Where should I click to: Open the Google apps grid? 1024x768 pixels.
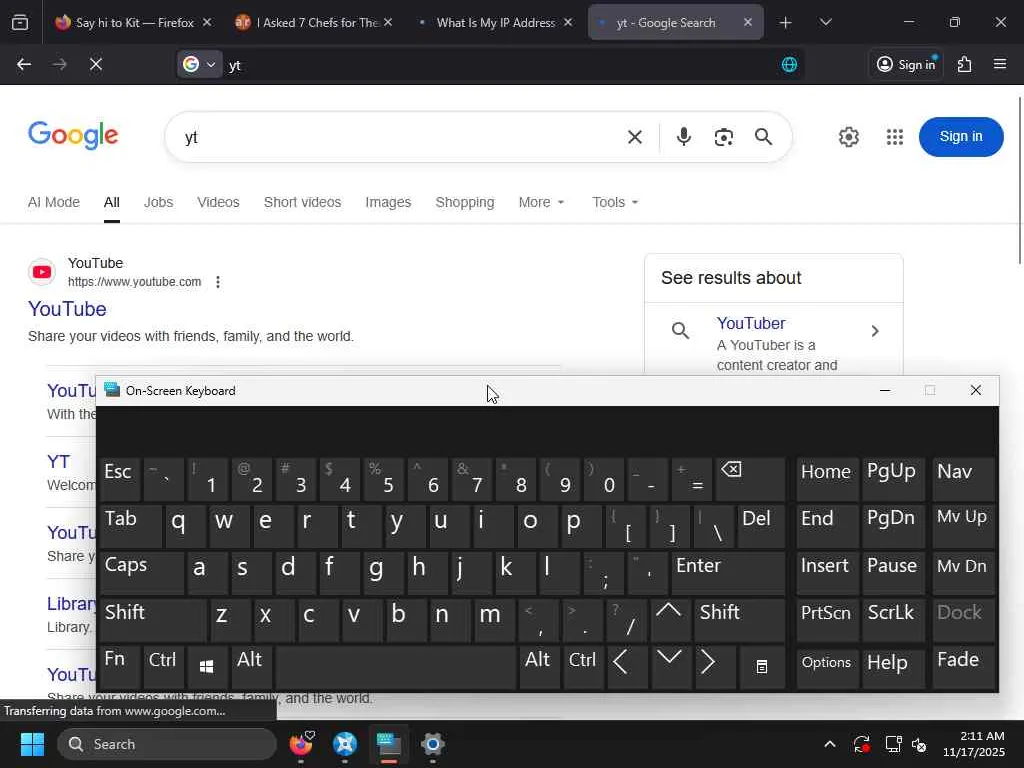[x=895, y=137]
